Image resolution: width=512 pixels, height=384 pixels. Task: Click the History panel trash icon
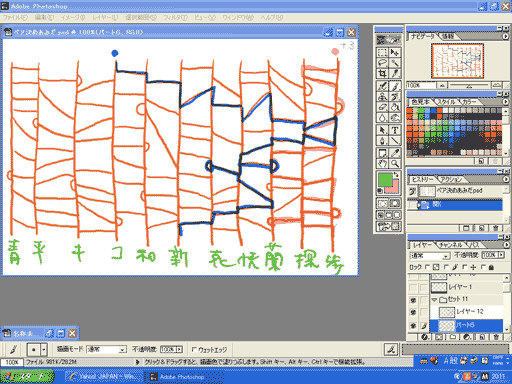coord(496,228)
